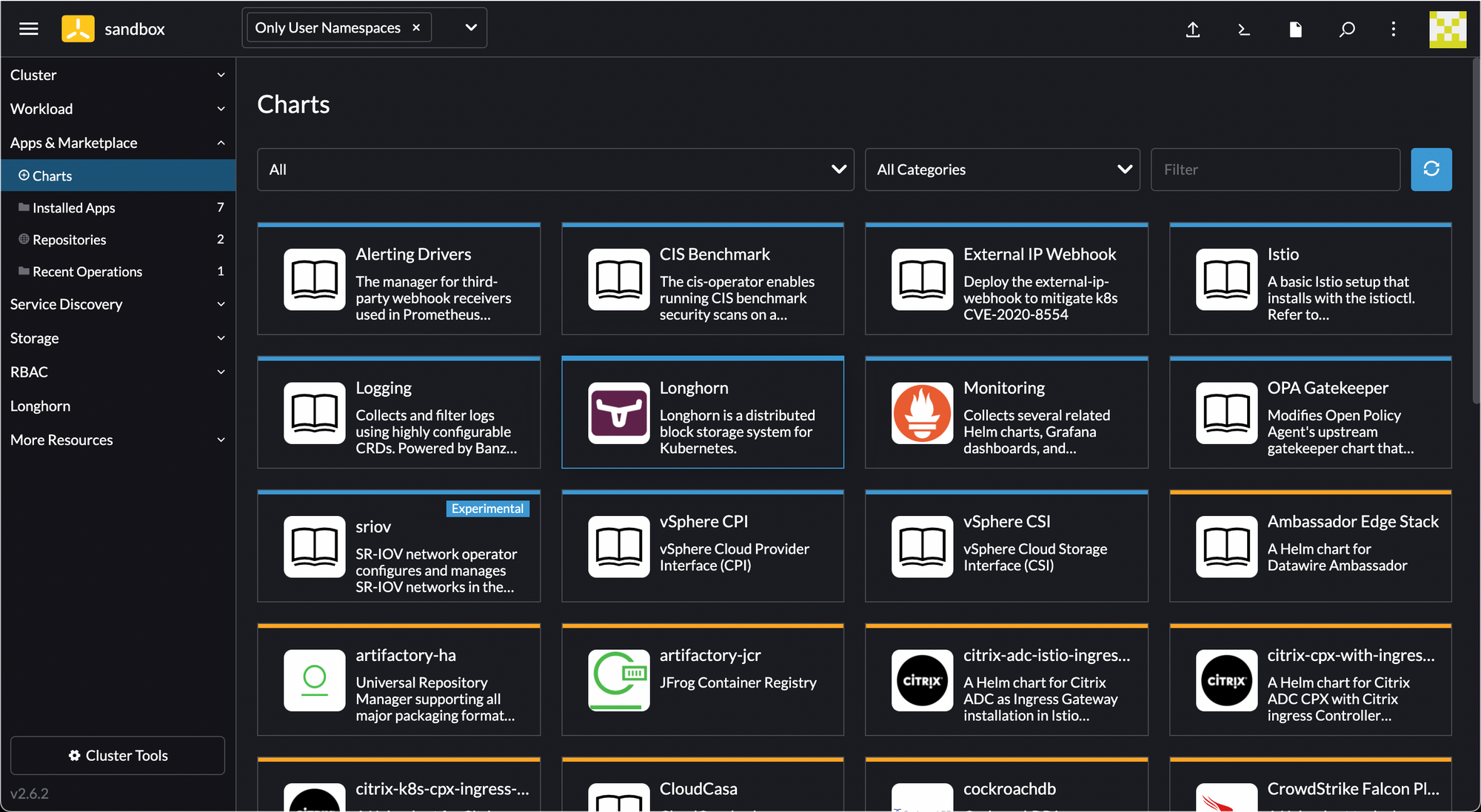Expand the Workload sidebar section
The height and width of the screenshot is (812, 1481).
pyautogui.click(x=117, y=109)
